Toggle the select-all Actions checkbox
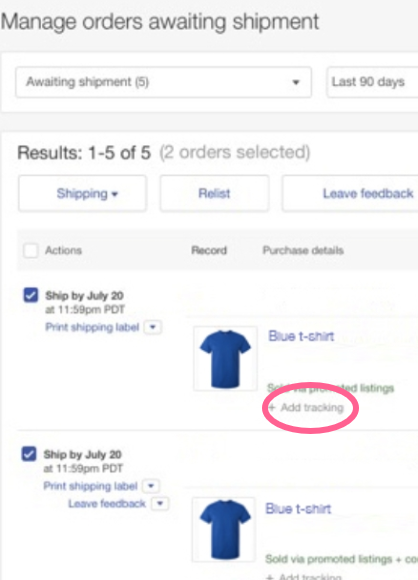The width and height of the screenshot is (418, 580). (x=31, y=250)
